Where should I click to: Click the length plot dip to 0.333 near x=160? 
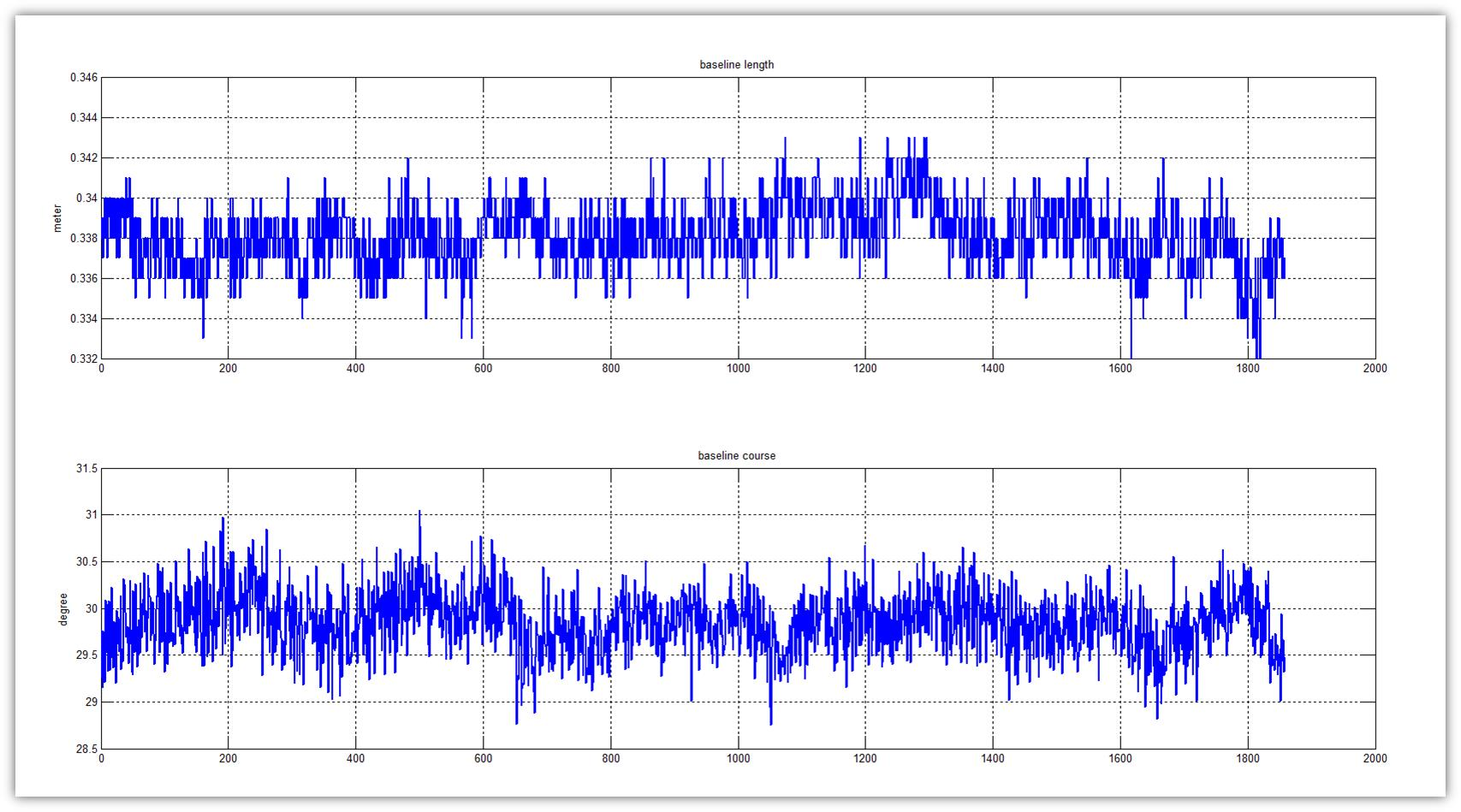(203, 335)
